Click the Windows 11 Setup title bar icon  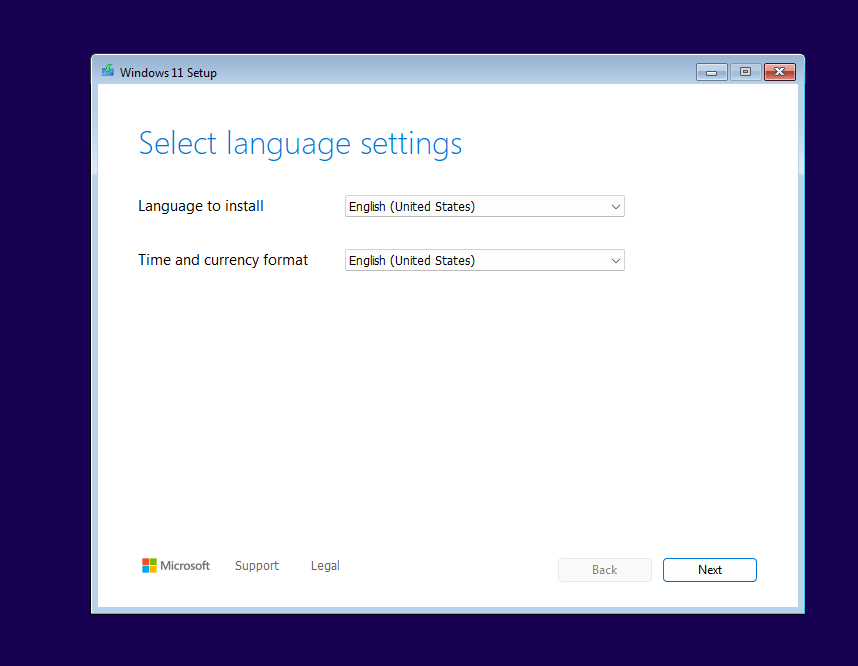click(108, 71)
